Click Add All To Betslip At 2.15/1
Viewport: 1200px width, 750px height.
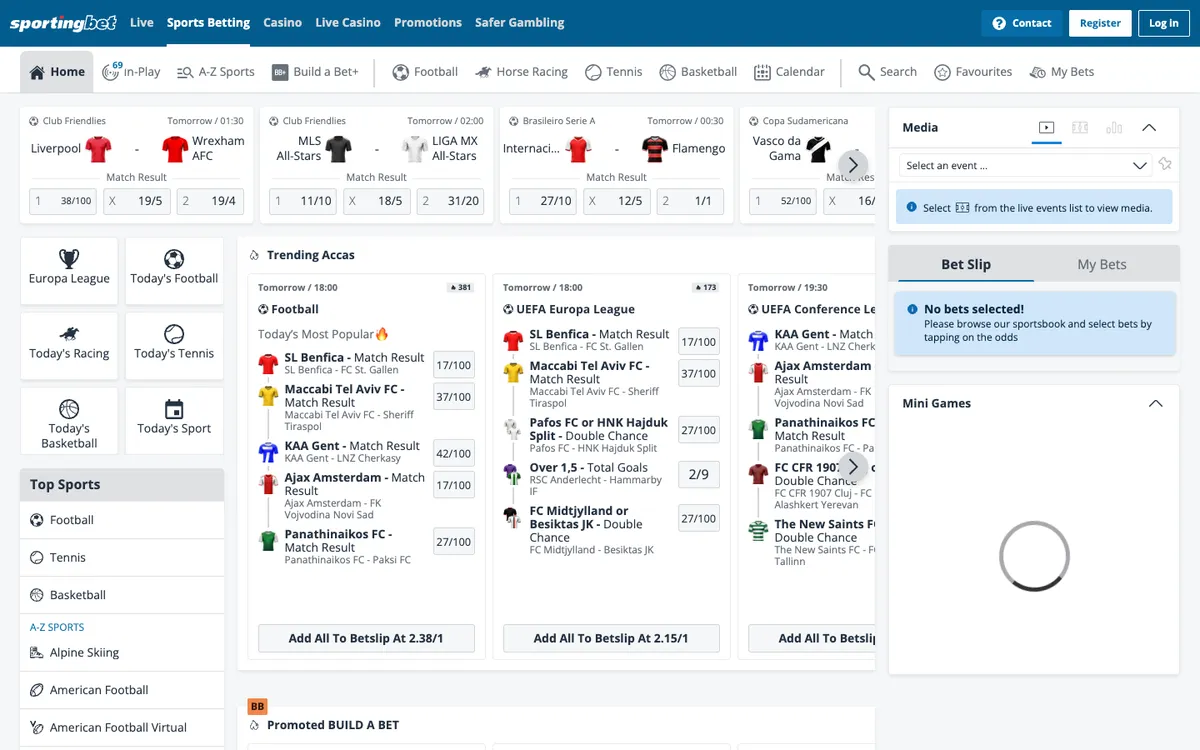pyautogui.click(x=611, y=638)
